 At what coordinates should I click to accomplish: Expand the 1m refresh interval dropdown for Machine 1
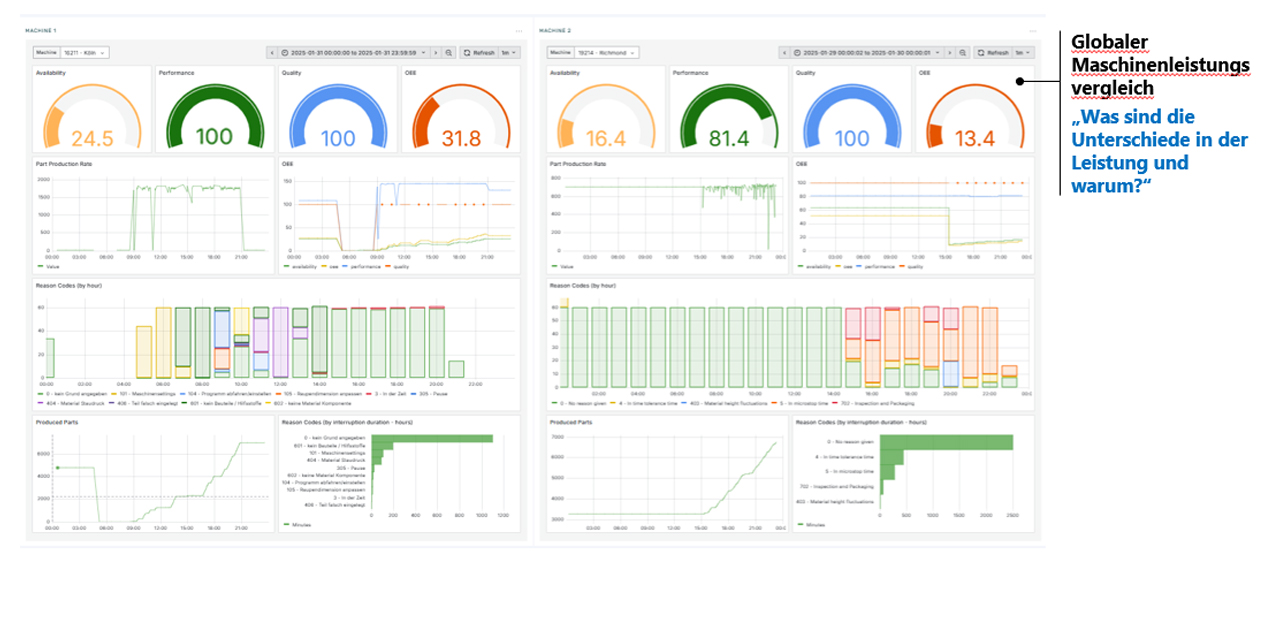[509, 52]
